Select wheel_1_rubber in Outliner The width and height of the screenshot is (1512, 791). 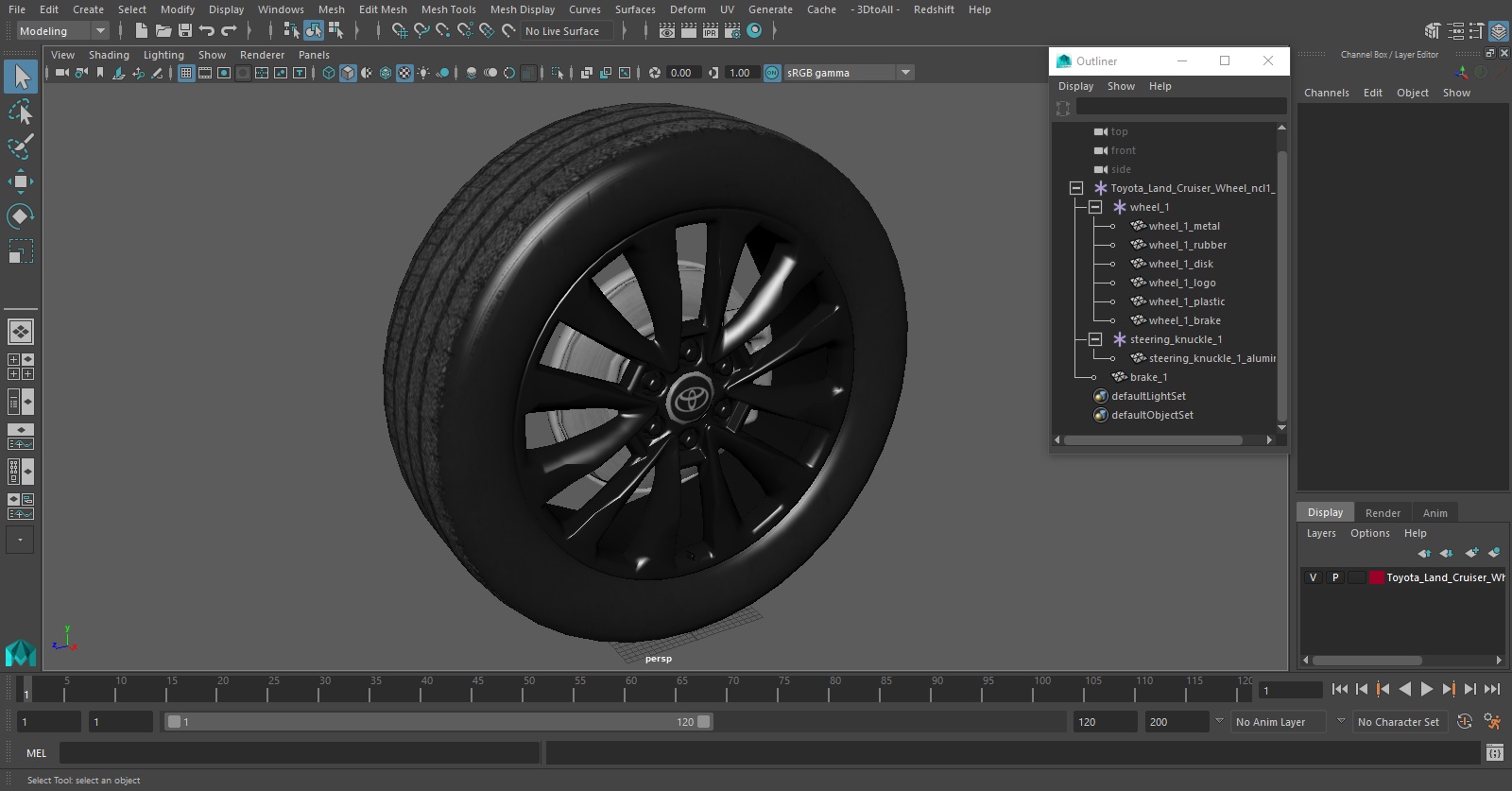click(1187, 245)
